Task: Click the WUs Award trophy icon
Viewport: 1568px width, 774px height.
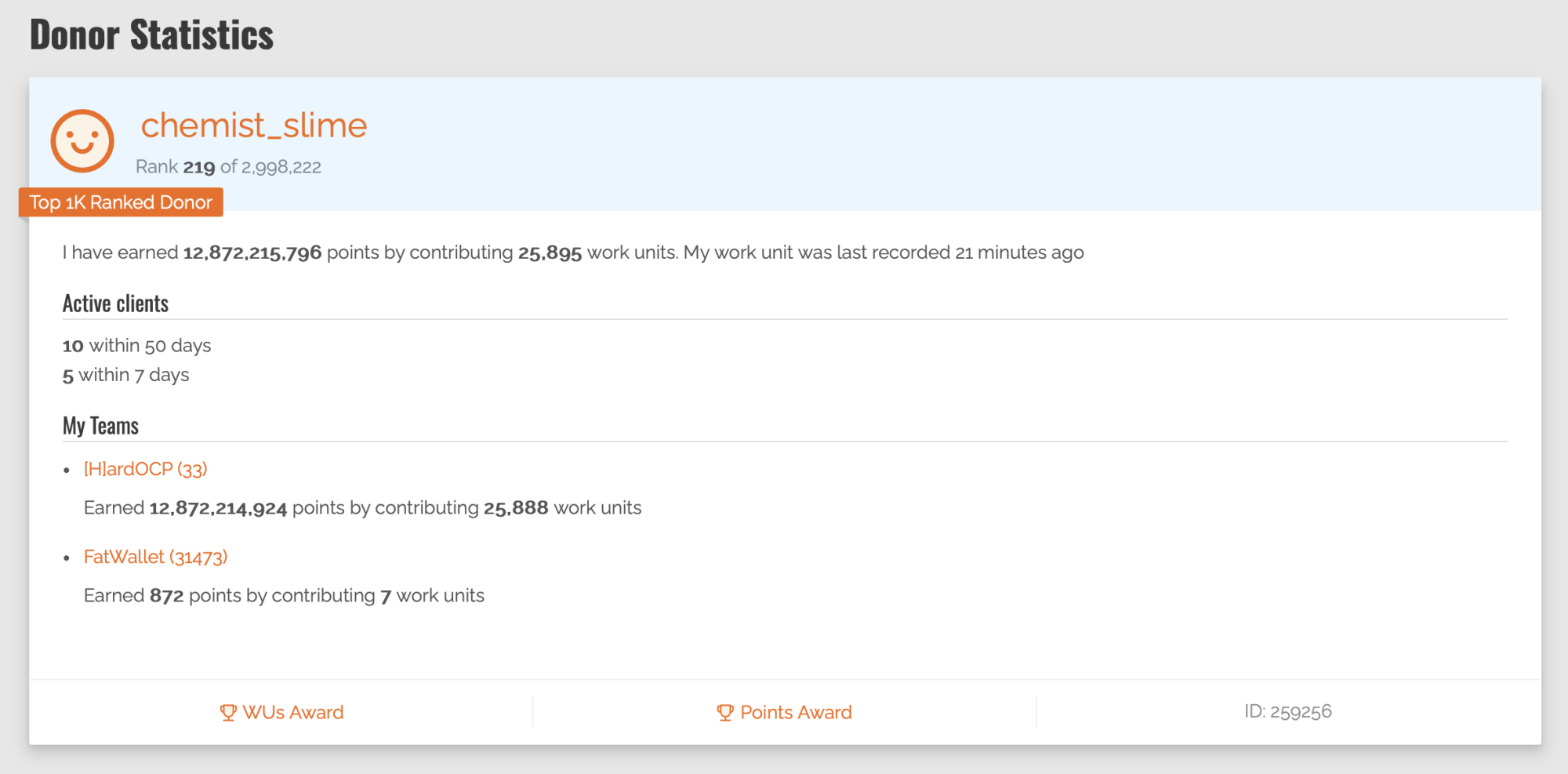Action: (x=228, y=712)
